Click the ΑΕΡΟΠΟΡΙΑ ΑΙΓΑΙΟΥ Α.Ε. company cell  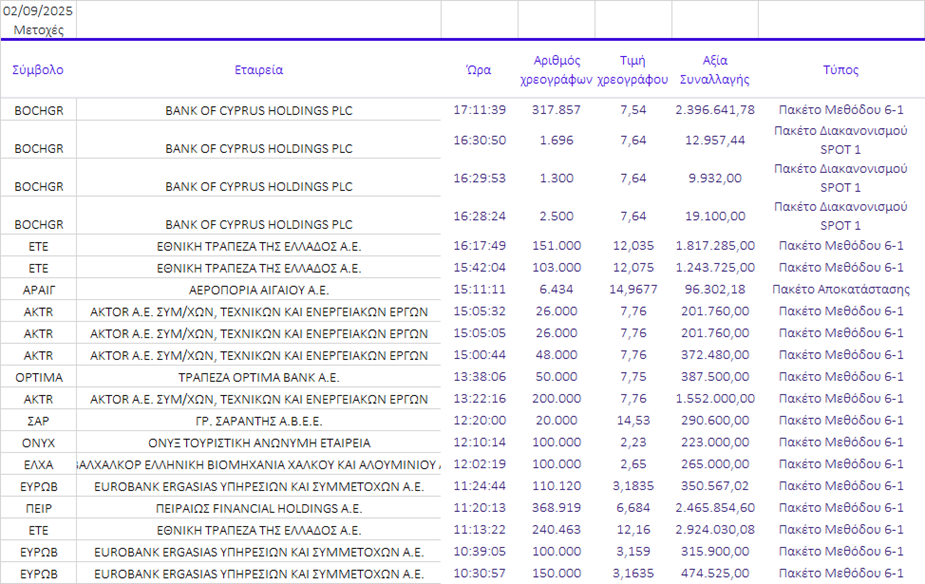tap(259, 290)
